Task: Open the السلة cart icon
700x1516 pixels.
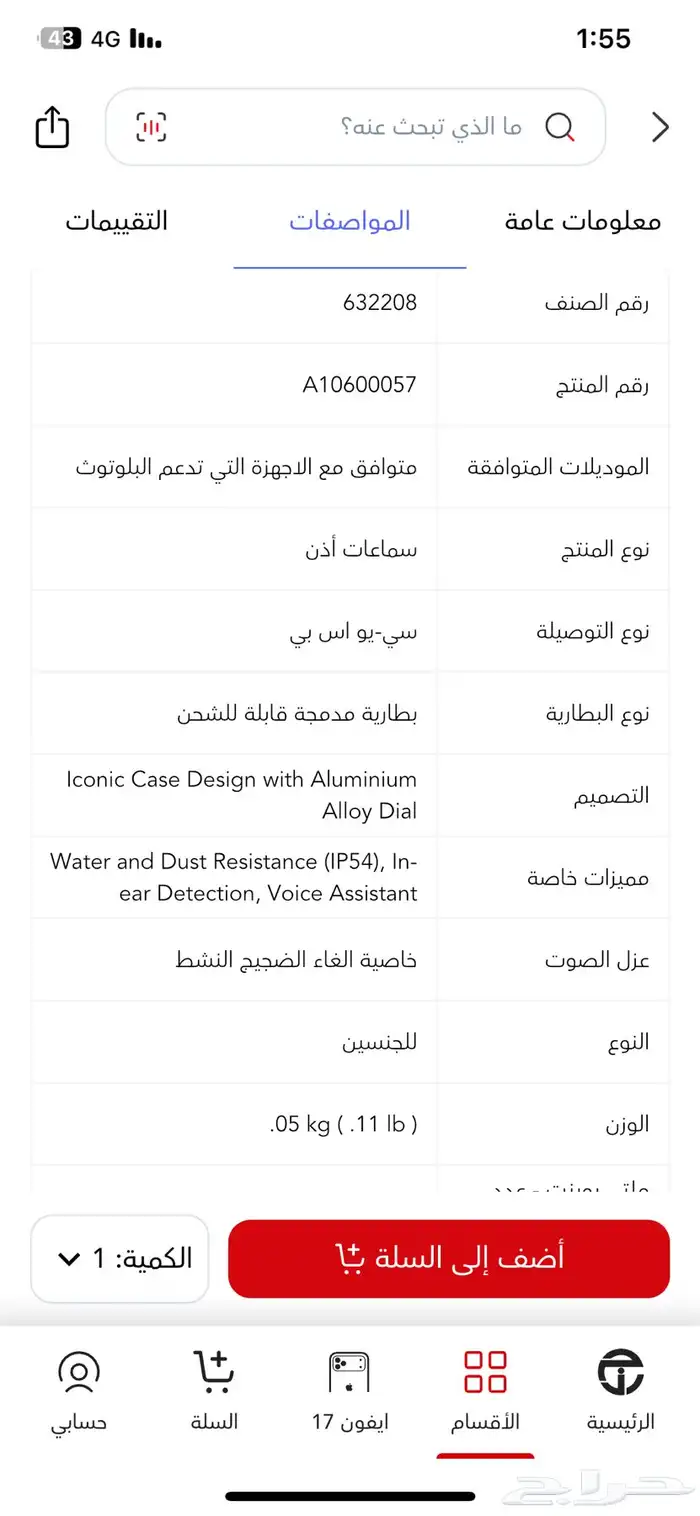Action: pos(214,1372)
